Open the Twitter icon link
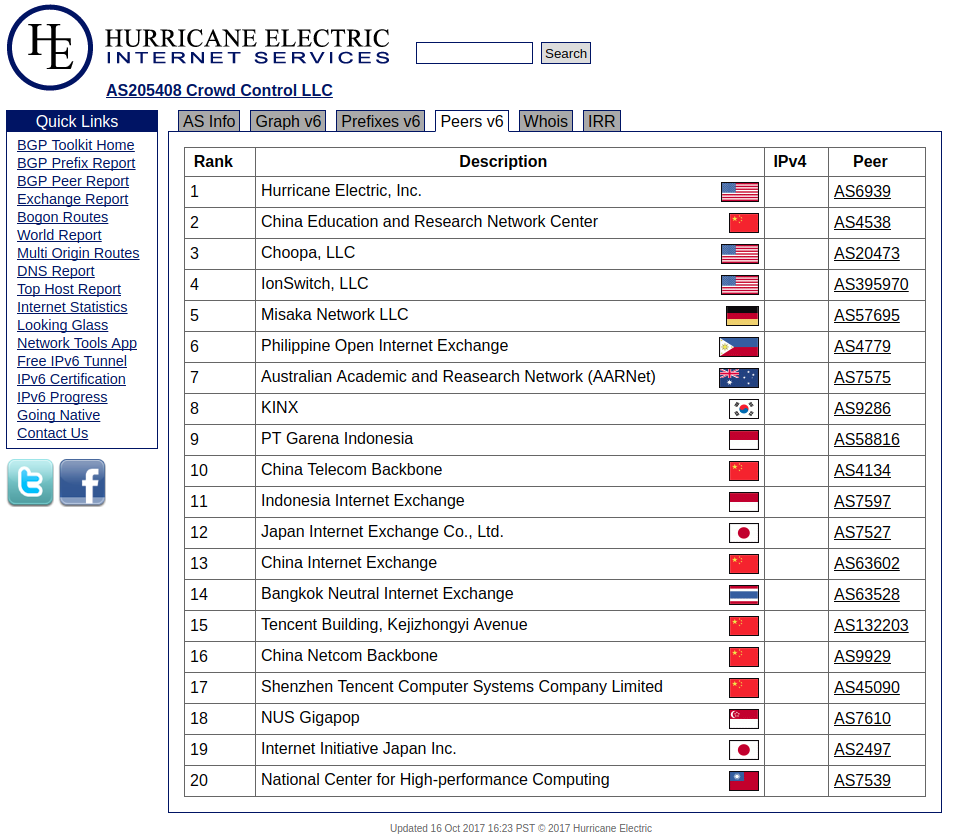Viewport: 958px width, 839px height. click(x=31, y=483)
